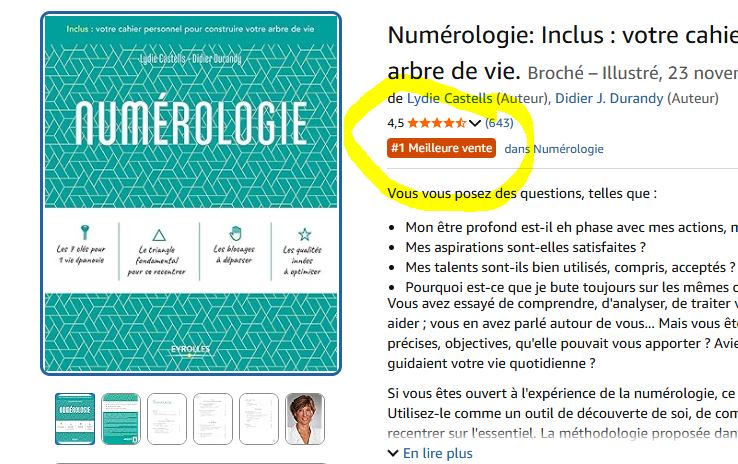The width and height of the screenshot is (738, 464).
Task: Open Didier J. Durandy author link
Action: [x=609, y=98]
